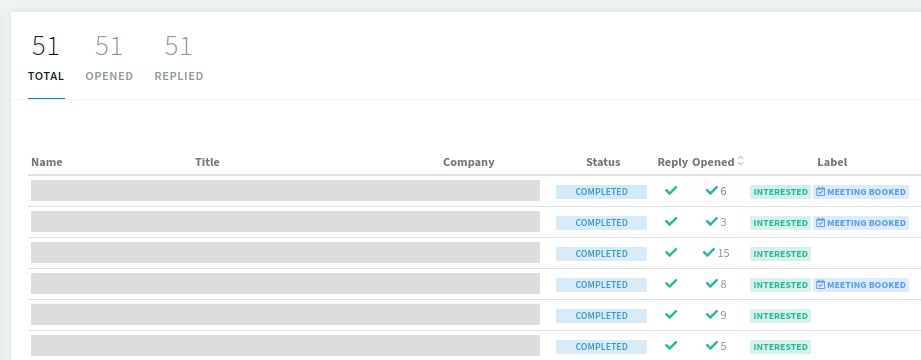921x360 pixels.
Task: Click opened checkmark next to count 6
Action: point(712,190)
